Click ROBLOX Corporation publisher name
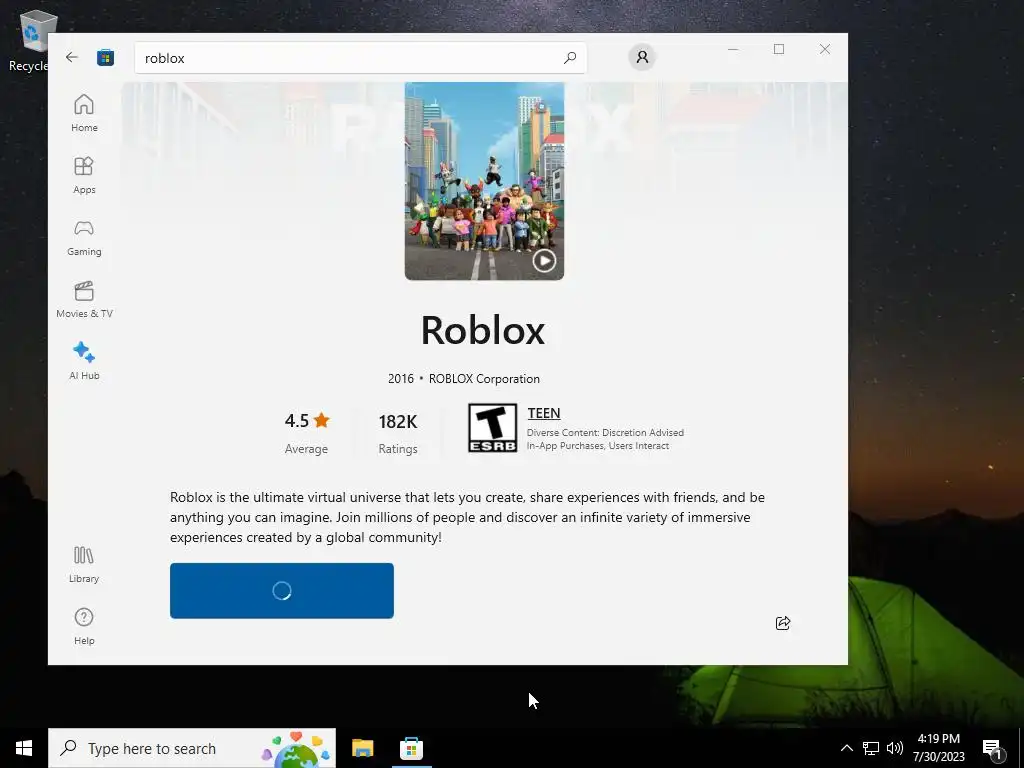 click(484, 379)
